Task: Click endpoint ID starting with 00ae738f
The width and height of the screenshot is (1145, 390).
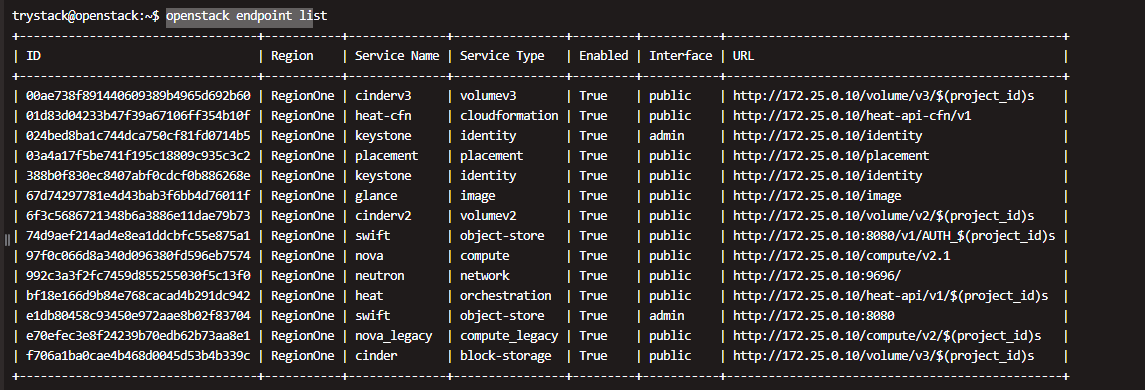Action: pos(139,96)
